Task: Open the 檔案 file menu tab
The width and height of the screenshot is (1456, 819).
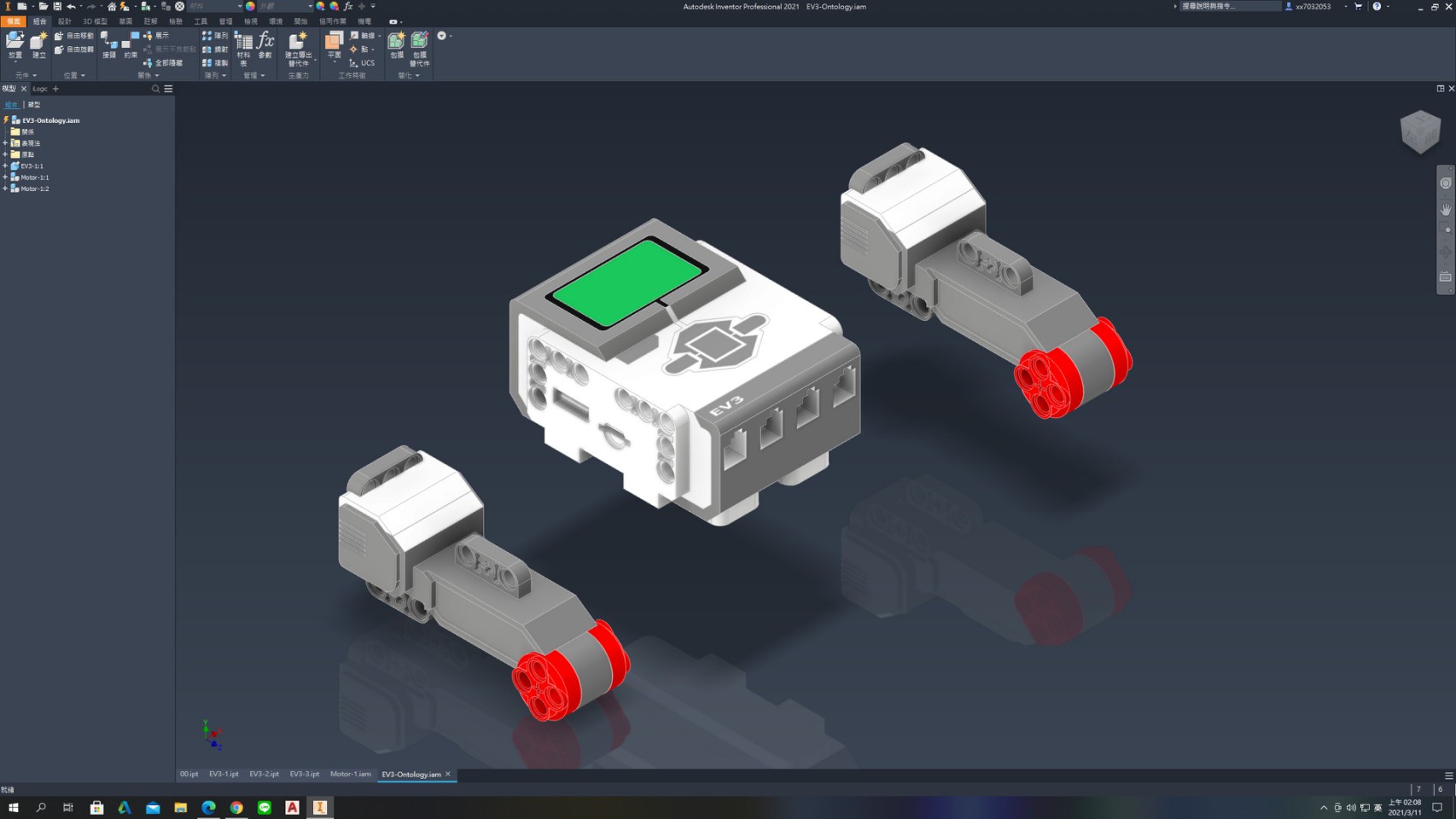Action: click(14, 21)
